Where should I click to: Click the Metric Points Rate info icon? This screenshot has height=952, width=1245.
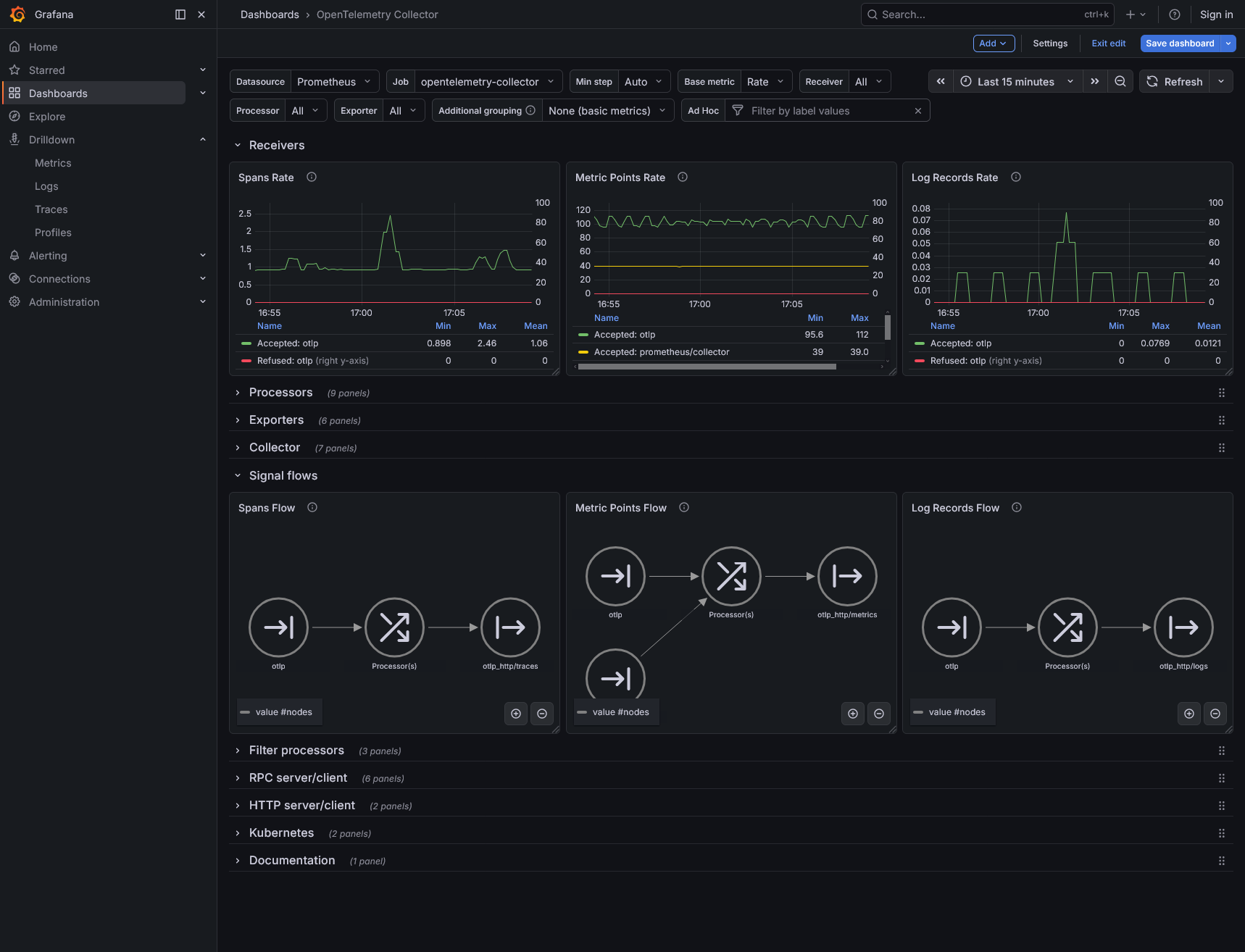pos(683,177)
